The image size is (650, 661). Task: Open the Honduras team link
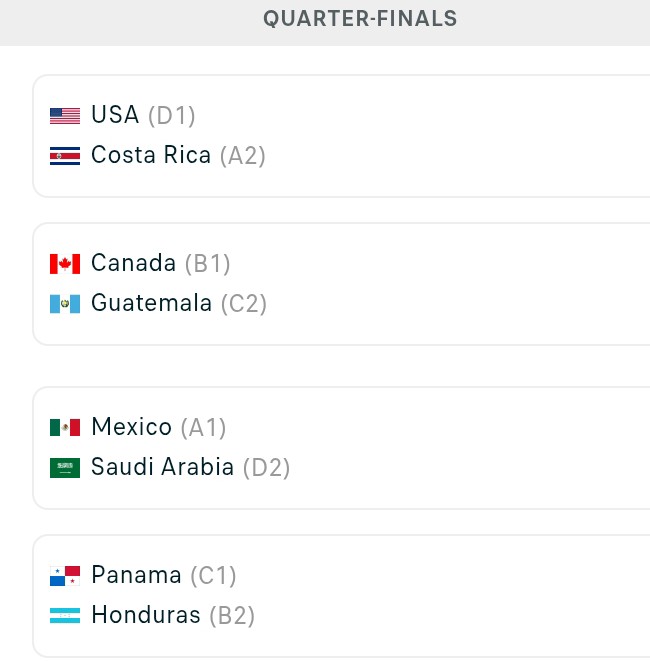point(146,615)
